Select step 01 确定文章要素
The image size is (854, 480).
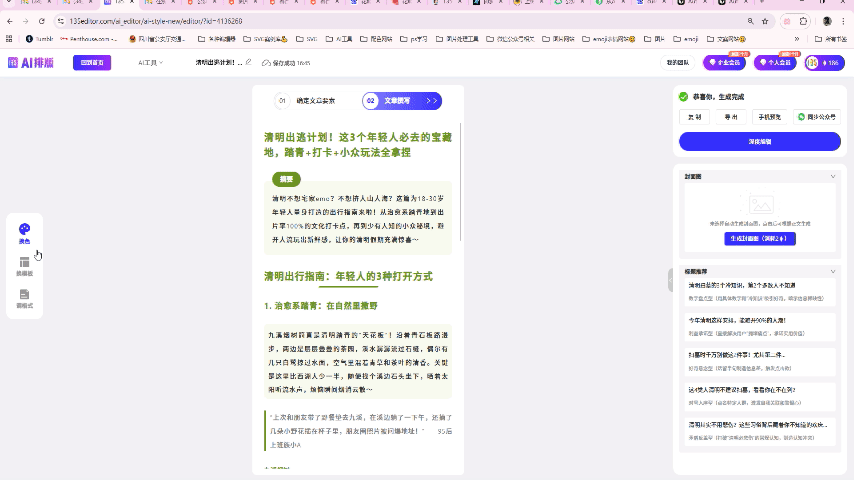pos(306,101)
